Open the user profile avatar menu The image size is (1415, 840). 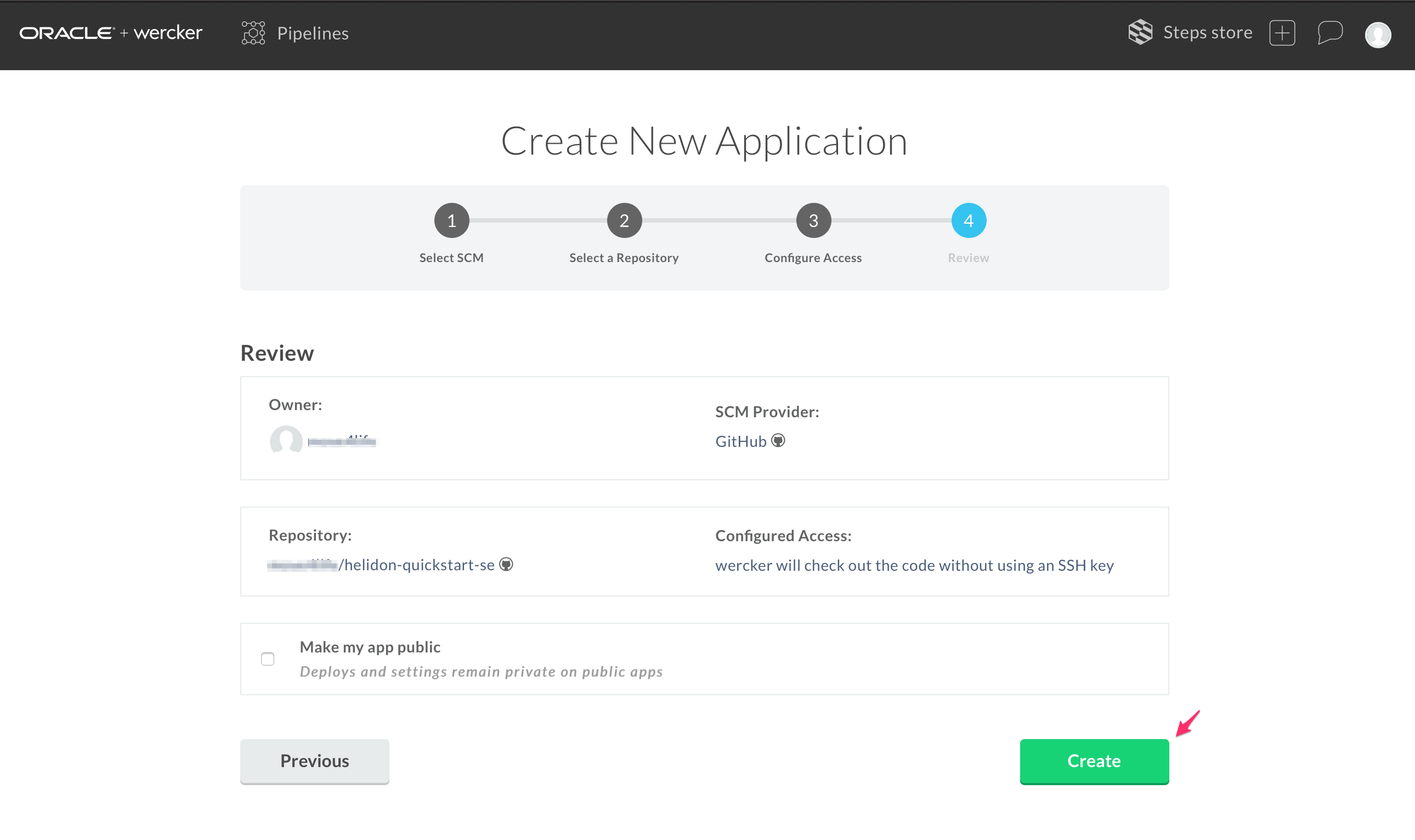(x=1378, y=35)
